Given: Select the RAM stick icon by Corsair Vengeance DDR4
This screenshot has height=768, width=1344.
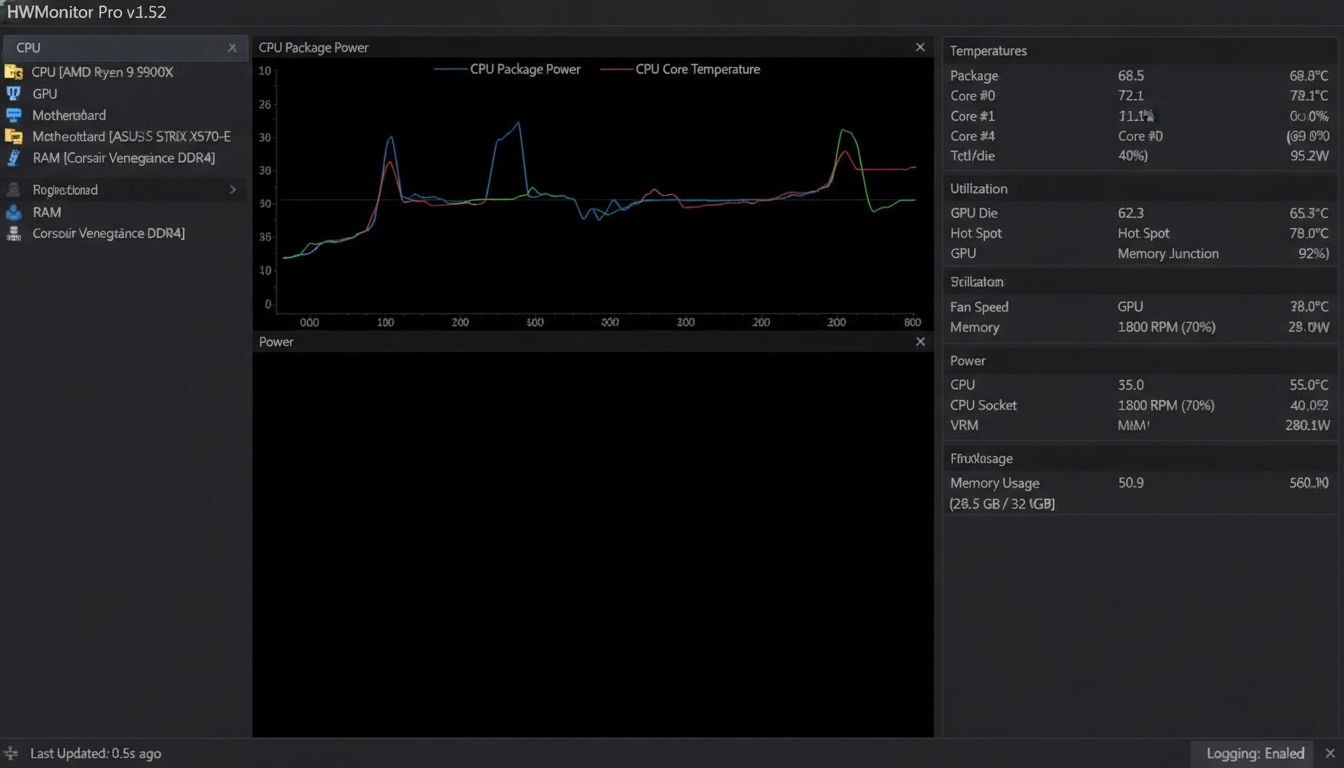Looking at the screenshot, I should pyautogui.click(x=13, y=158).
